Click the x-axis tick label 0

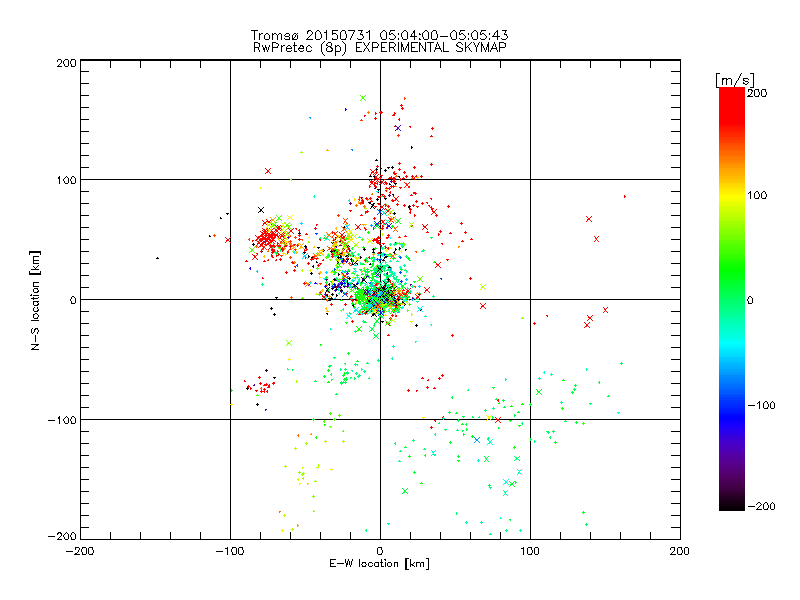(380, 551)
